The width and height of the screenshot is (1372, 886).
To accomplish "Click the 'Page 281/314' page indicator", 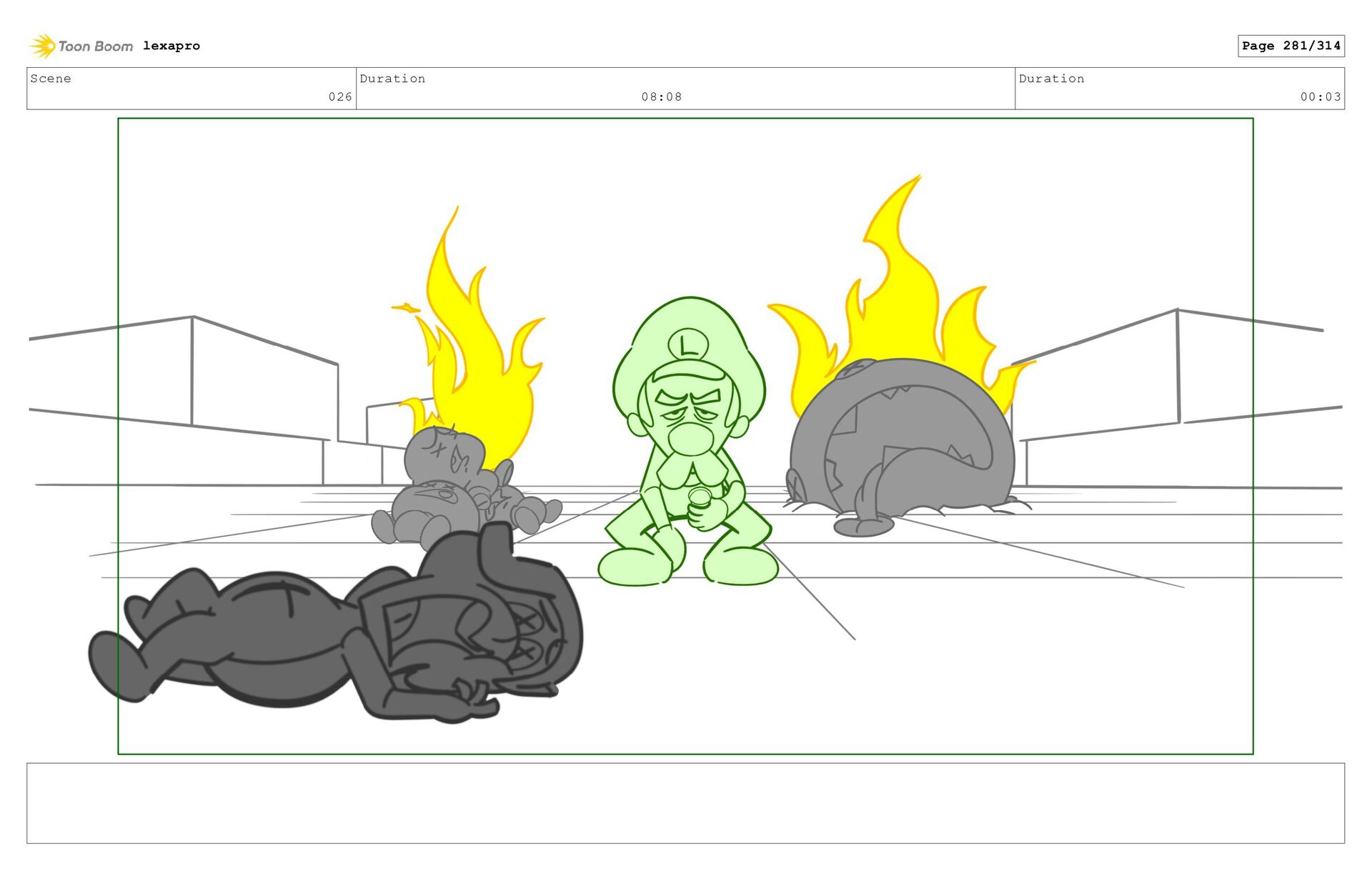I will click(x=1291, y=46).
